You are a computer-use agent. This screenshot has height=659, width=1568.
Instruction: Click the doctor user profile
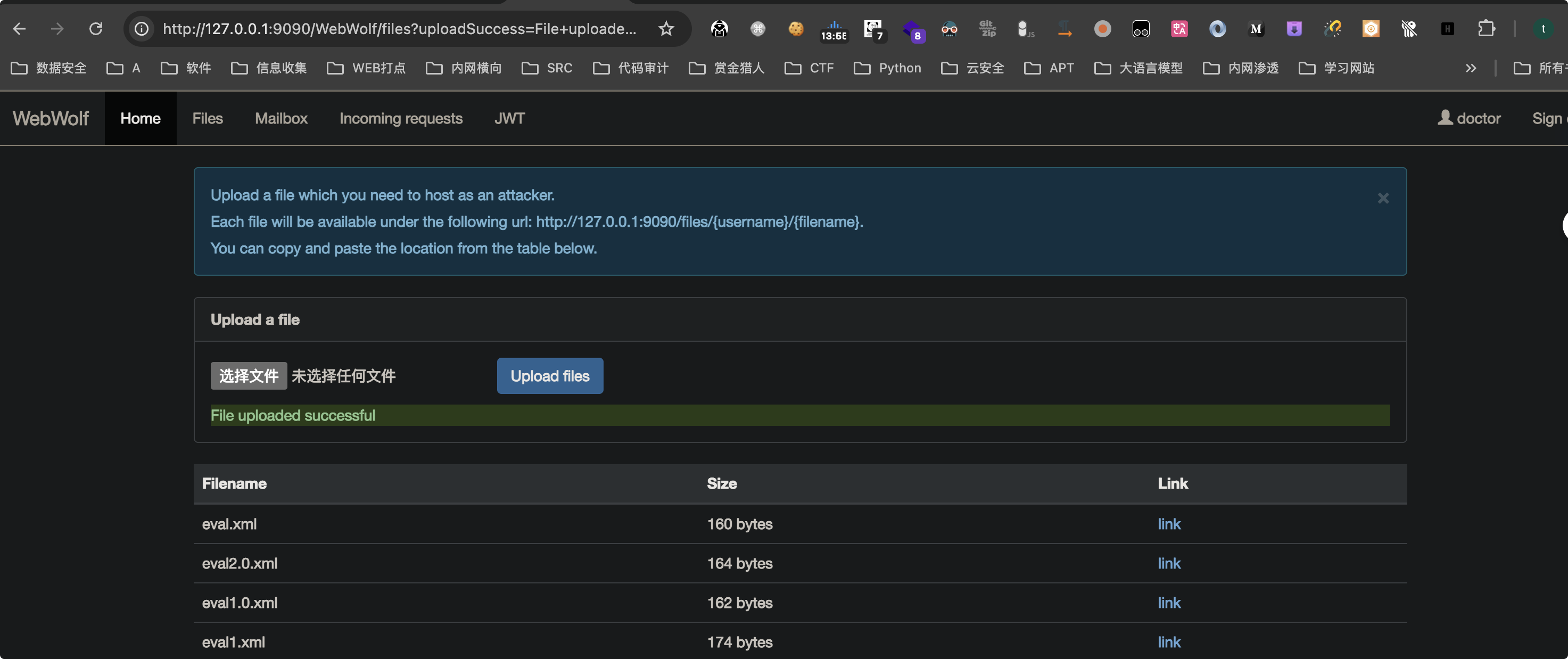pyautogui.click(x=1469, y=118)
